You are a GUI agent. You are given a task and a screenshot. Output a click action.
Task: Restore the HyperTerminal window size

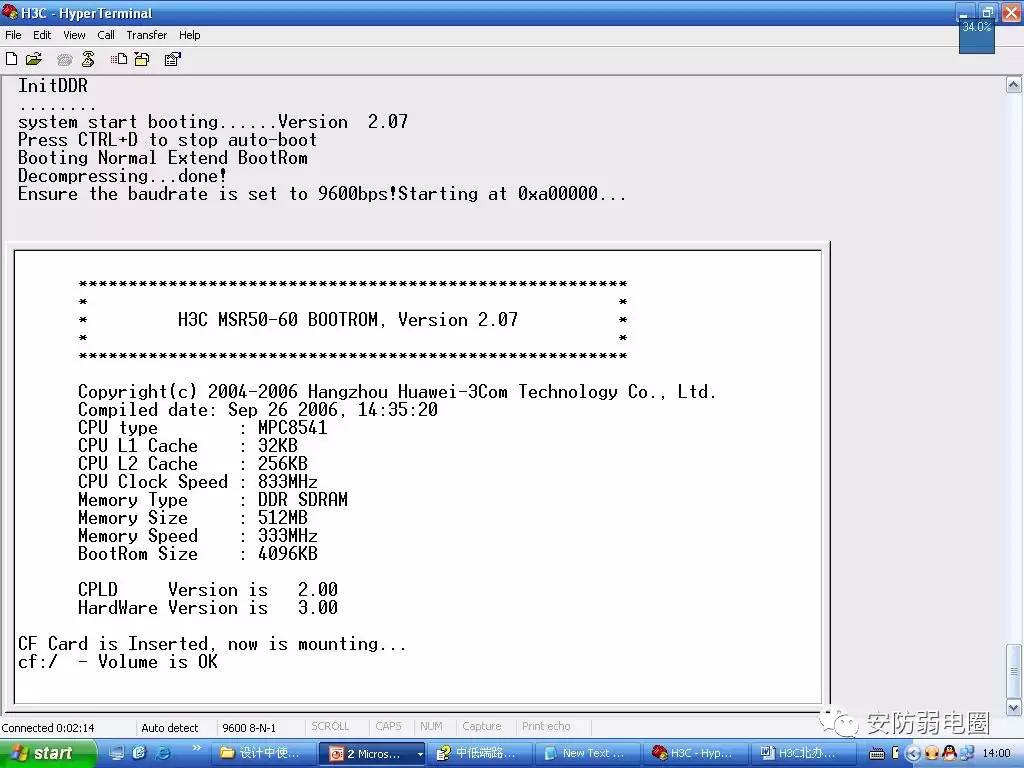988,12
